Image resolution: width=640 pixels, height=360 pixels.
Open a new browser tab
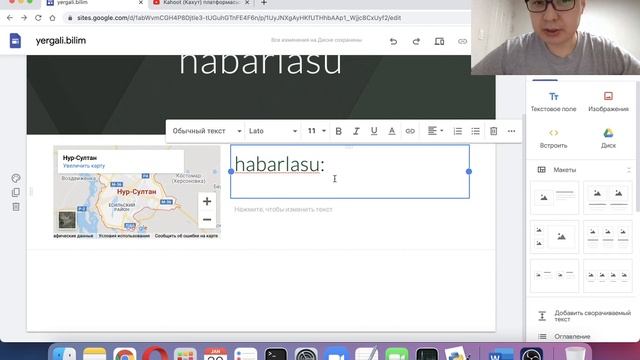pos(264,3)
